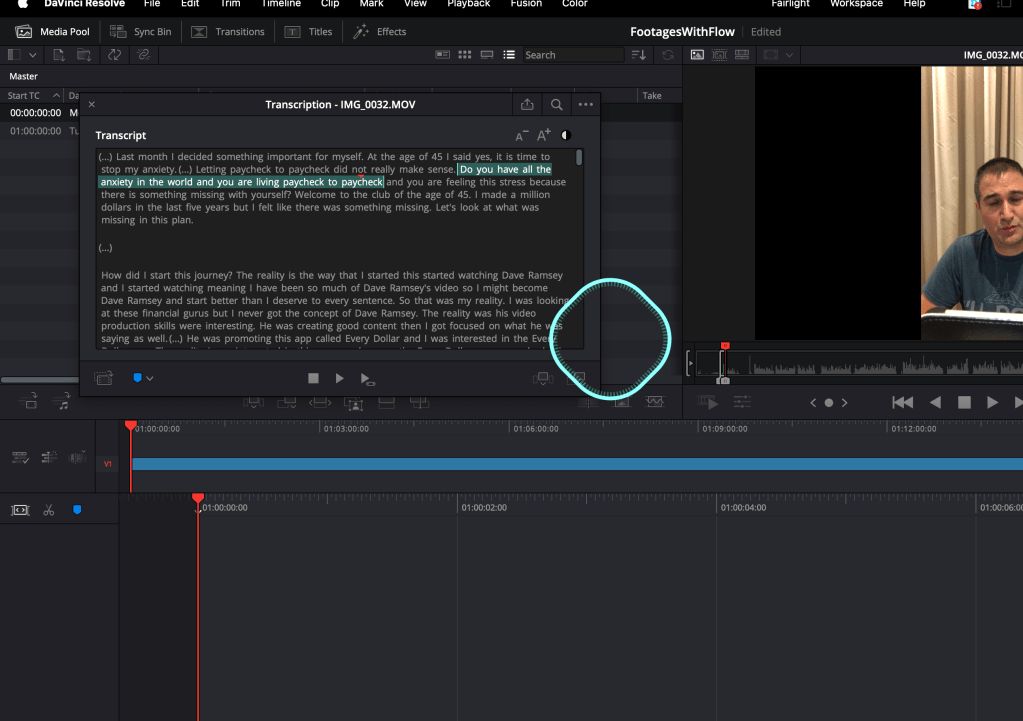Toggle the bin list panel icon
The height and width of the screenshot is (721, 1023).
(14, 55)
